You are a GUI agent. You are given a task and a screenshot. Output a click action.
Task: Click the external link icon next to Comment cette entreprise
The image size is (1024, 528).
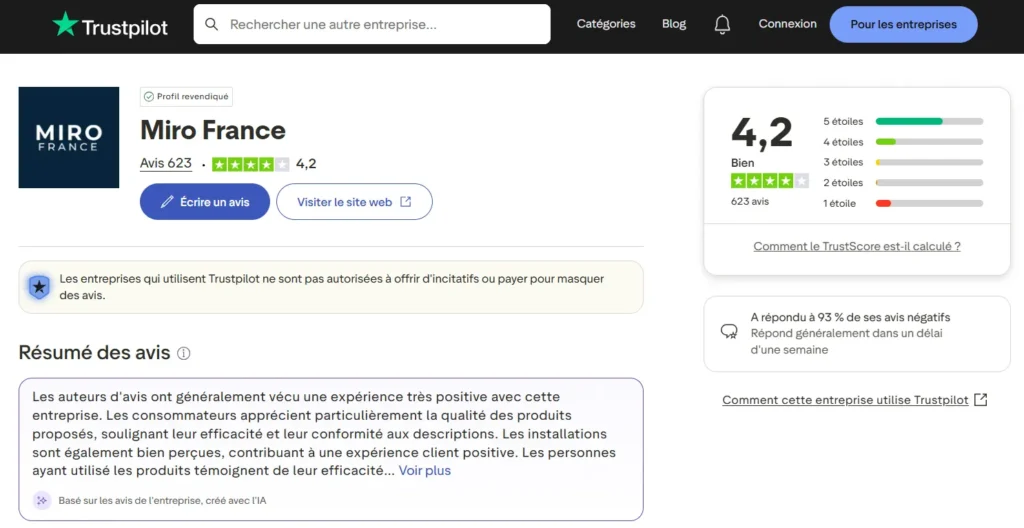click(981, 400)
